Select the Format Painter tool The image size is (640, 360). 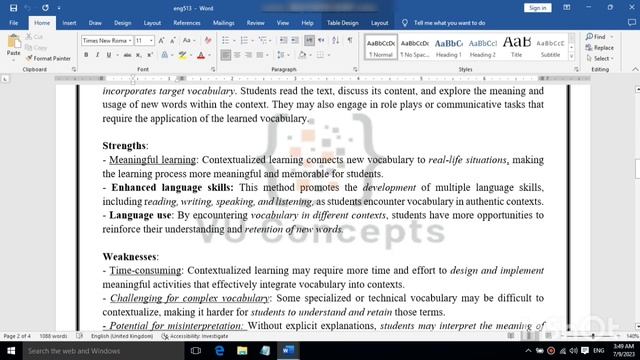(48, 58)
